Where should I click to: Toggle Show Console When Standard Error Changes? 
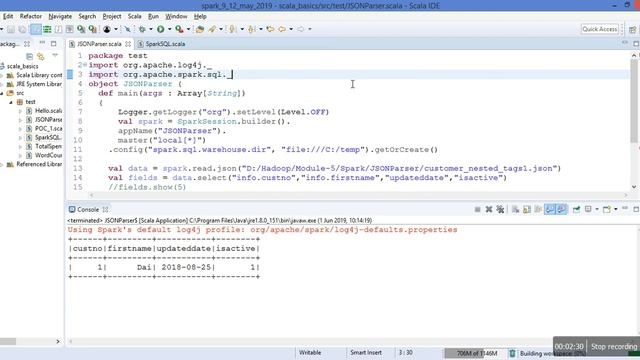562,209
